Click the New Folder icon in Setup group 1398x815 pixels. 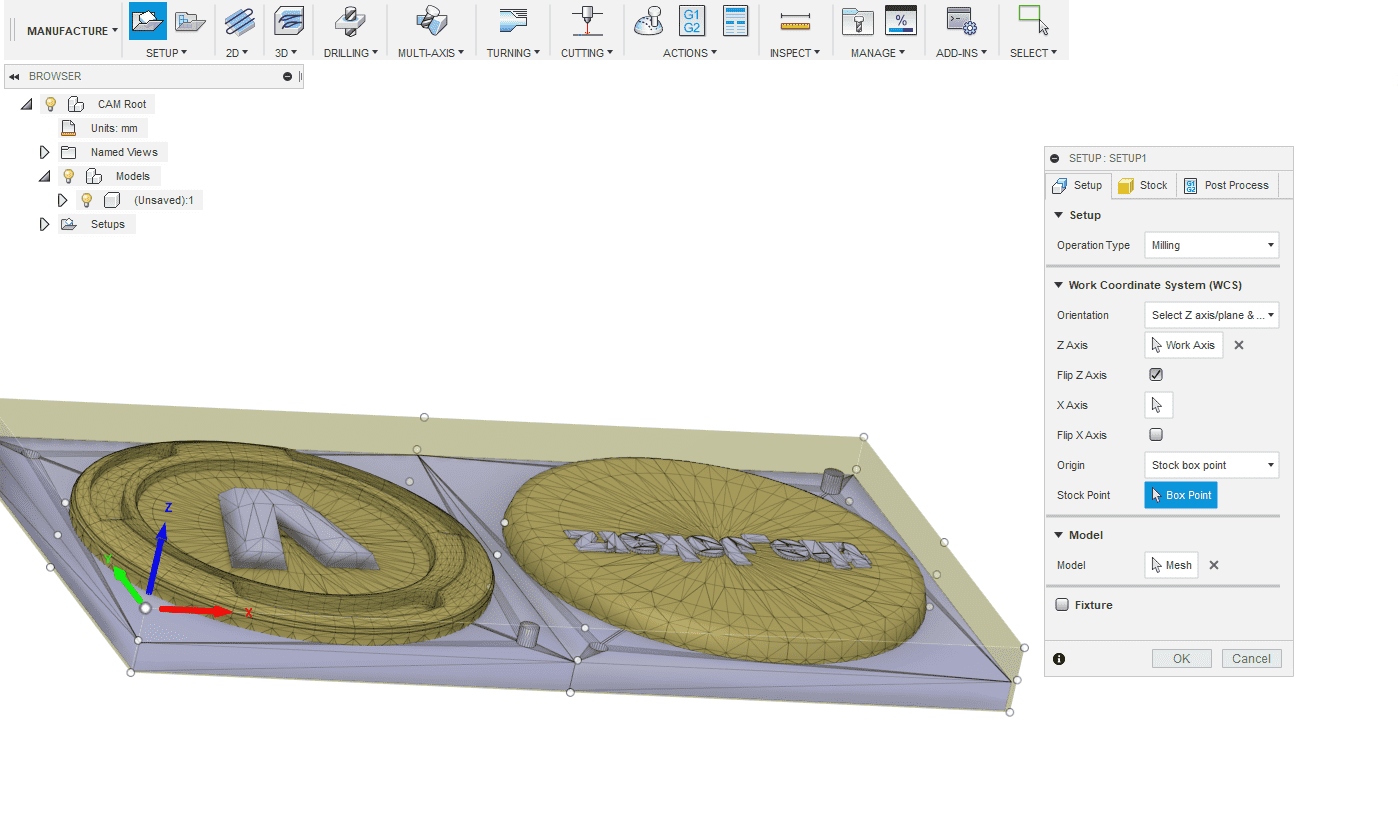[x=189, y=20]
